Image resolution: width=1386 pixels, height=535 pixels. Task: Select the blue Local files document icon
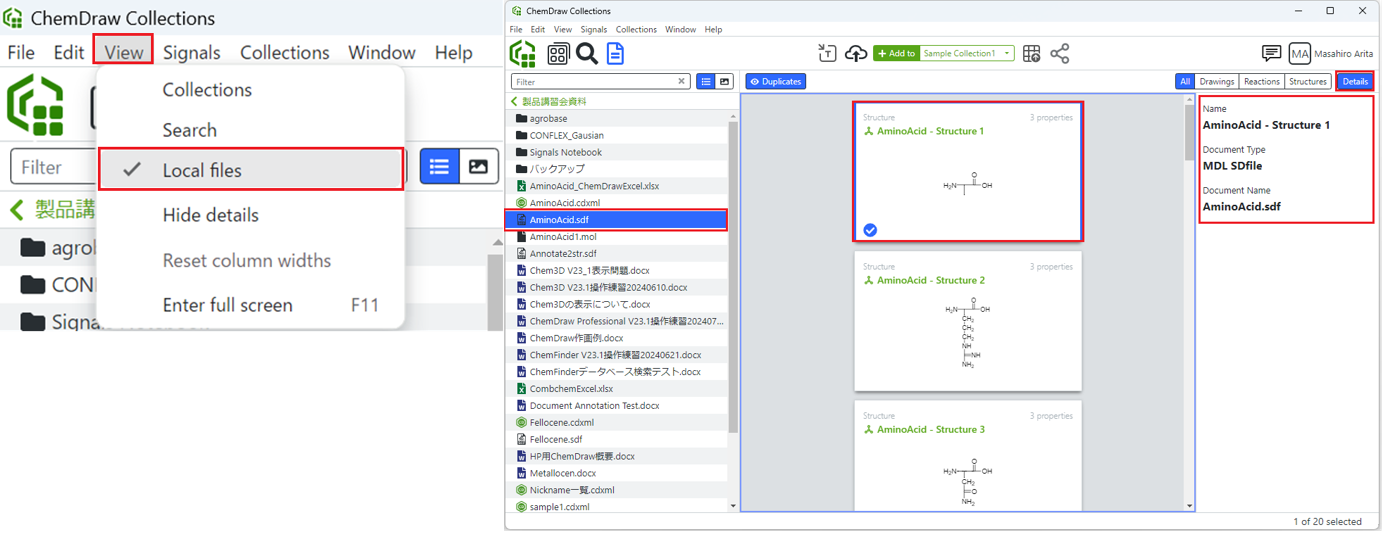(x=615, y=54)
